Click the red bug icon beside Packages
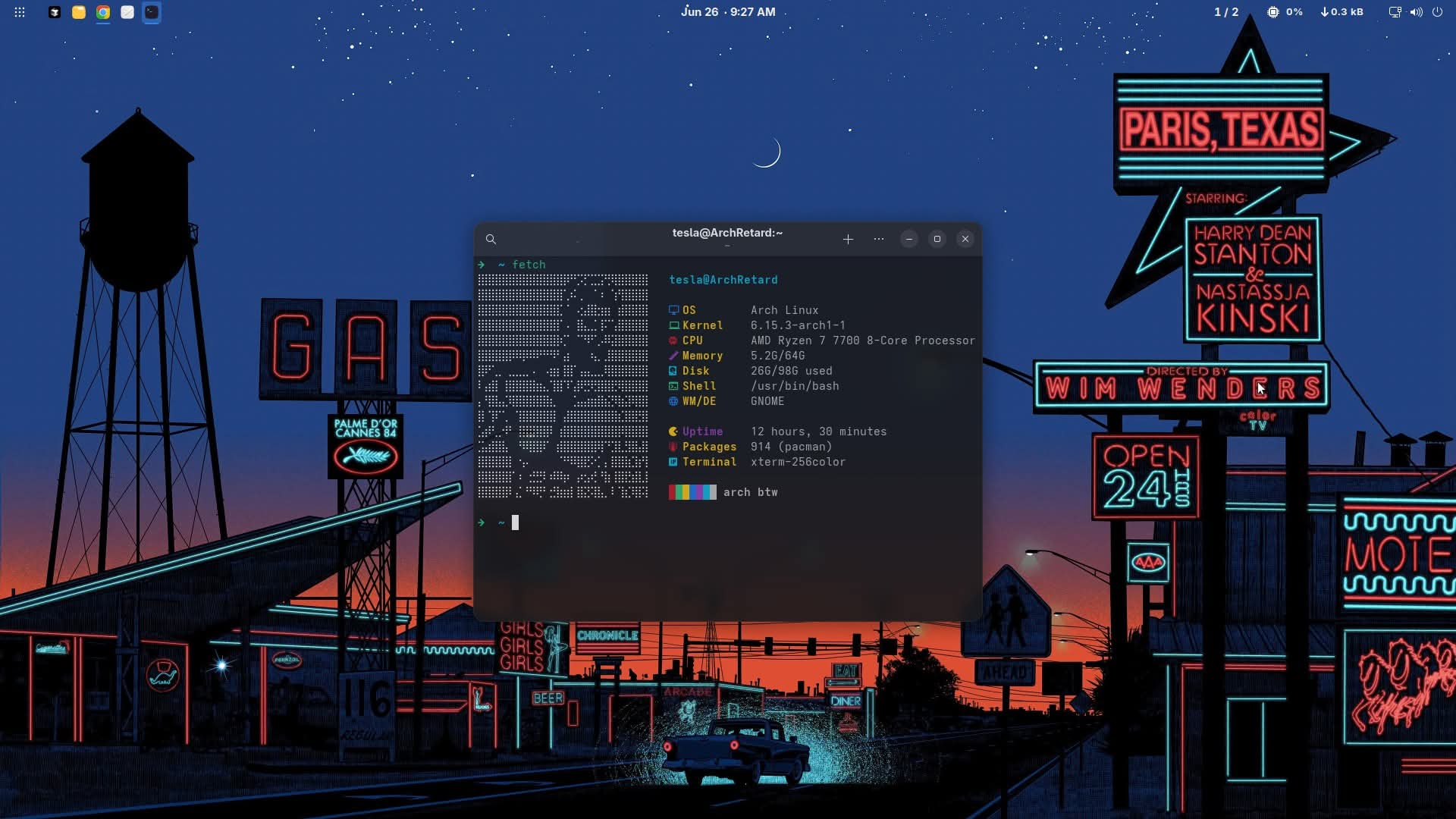 673,447
